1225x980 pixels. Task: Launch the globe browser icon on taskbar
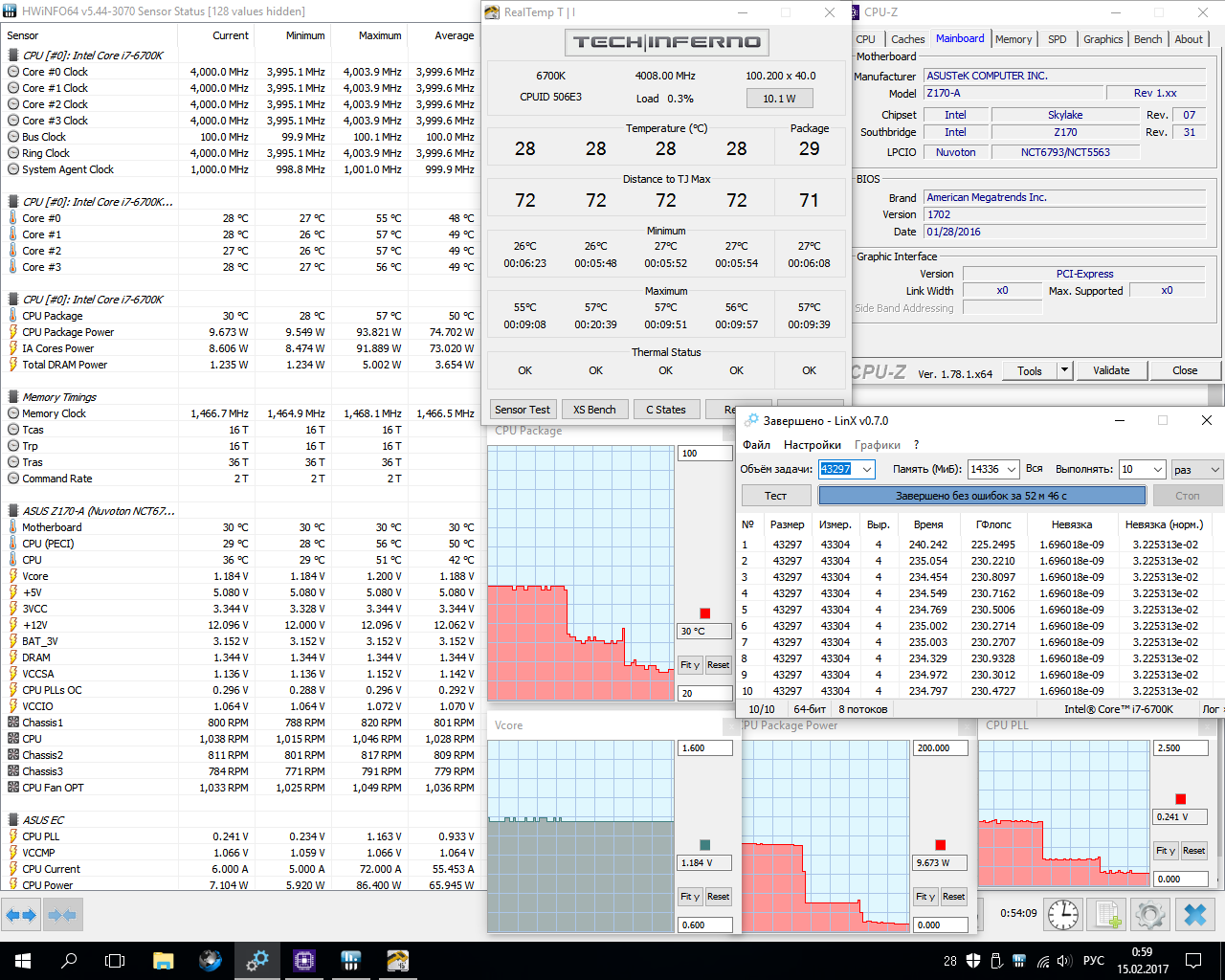click(x=211, y=961)
